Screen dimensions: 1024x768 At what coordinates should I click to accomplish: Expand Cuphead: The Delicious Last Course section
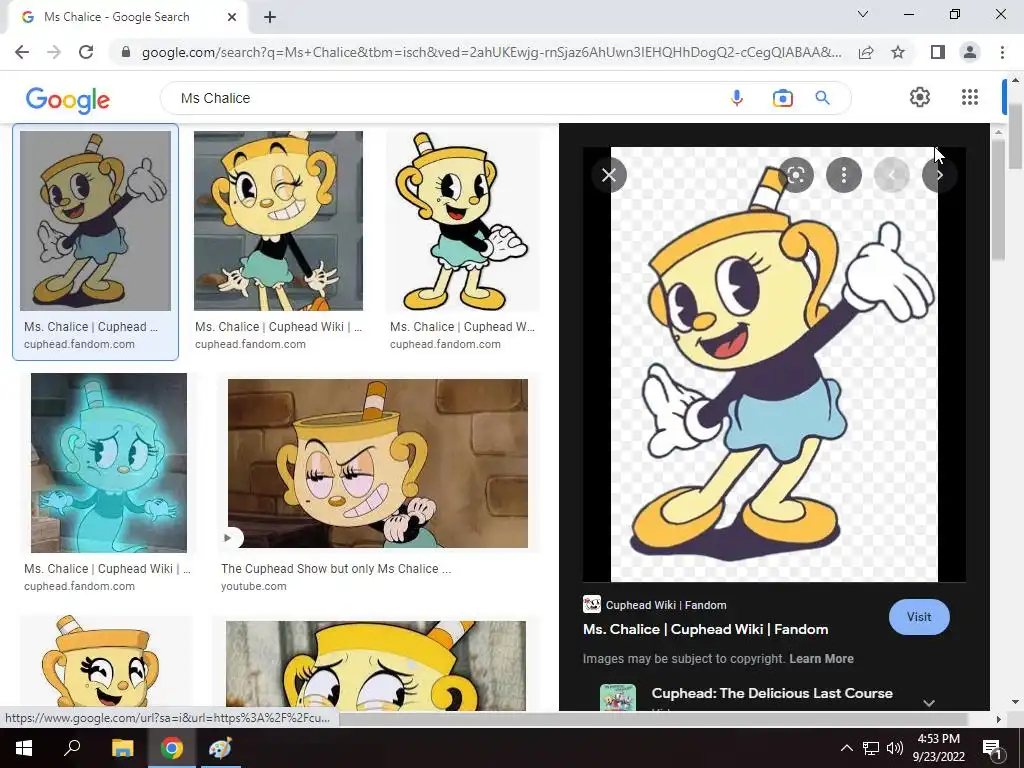[x=929, y=703]
